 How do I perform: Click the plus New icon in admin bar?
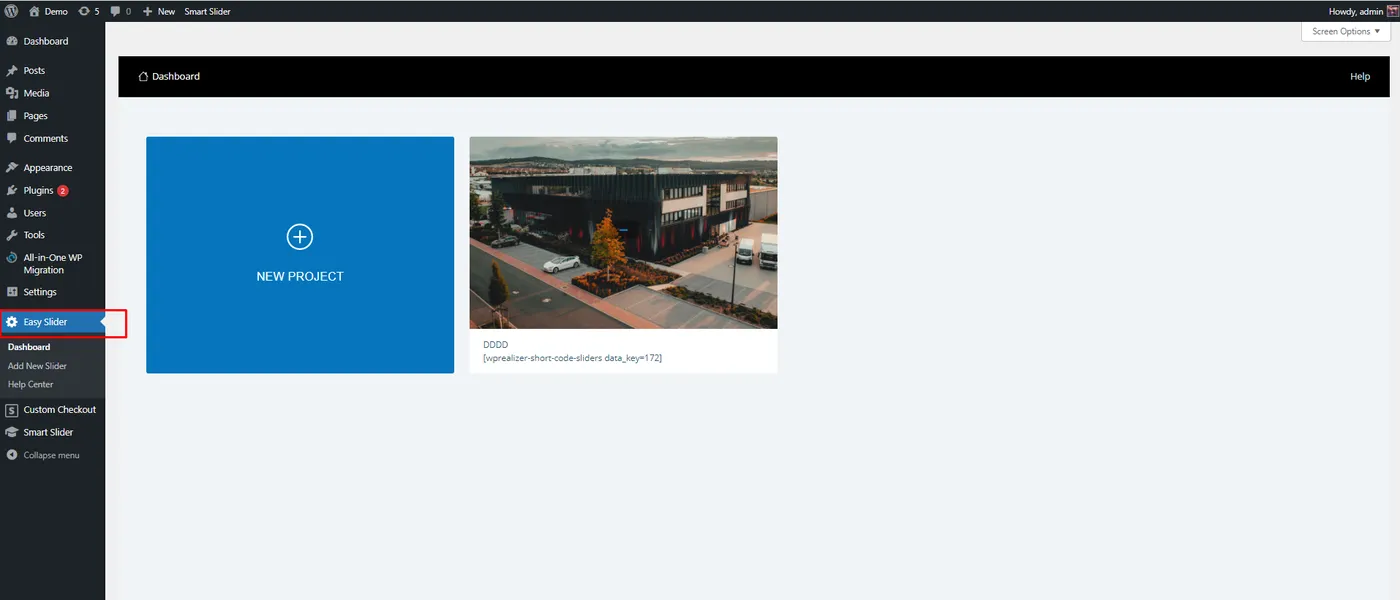pyautogui.click(x=148, y=11)
